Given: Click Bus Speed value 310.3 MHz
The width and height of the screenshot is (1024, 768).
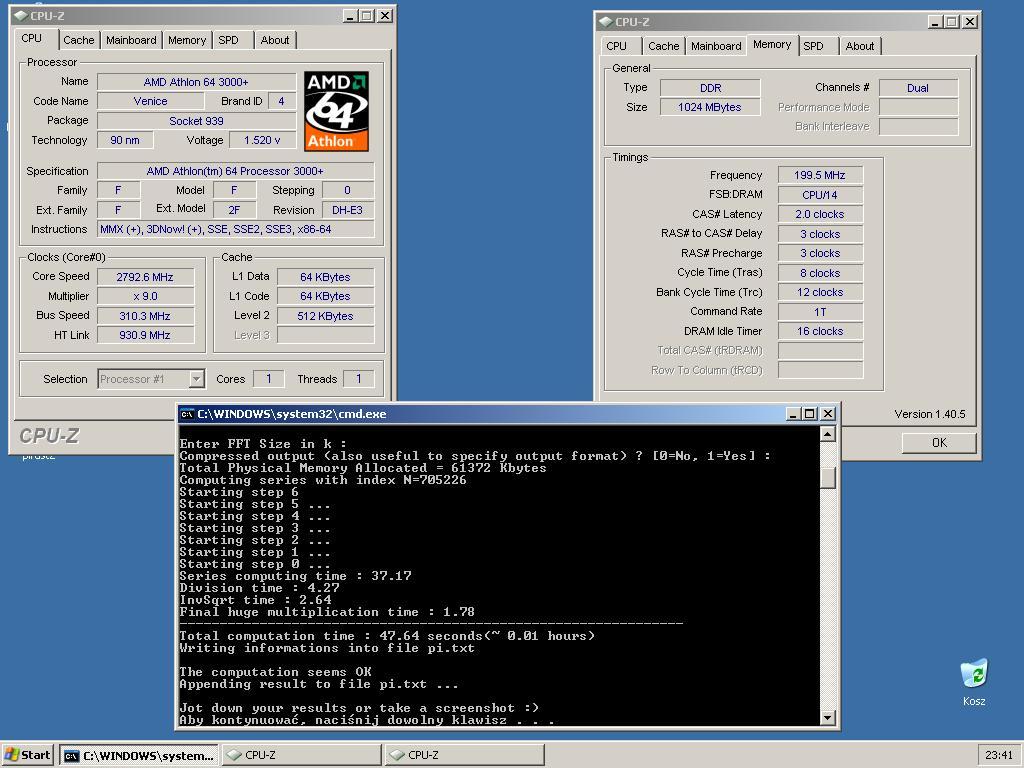Looking at the screenshot, I should [145, 315].
